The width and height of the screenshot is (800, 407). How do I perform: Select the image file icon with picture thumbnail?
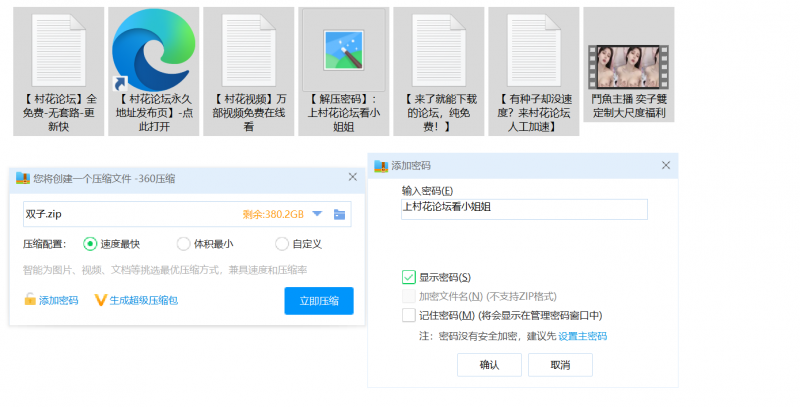343,50
